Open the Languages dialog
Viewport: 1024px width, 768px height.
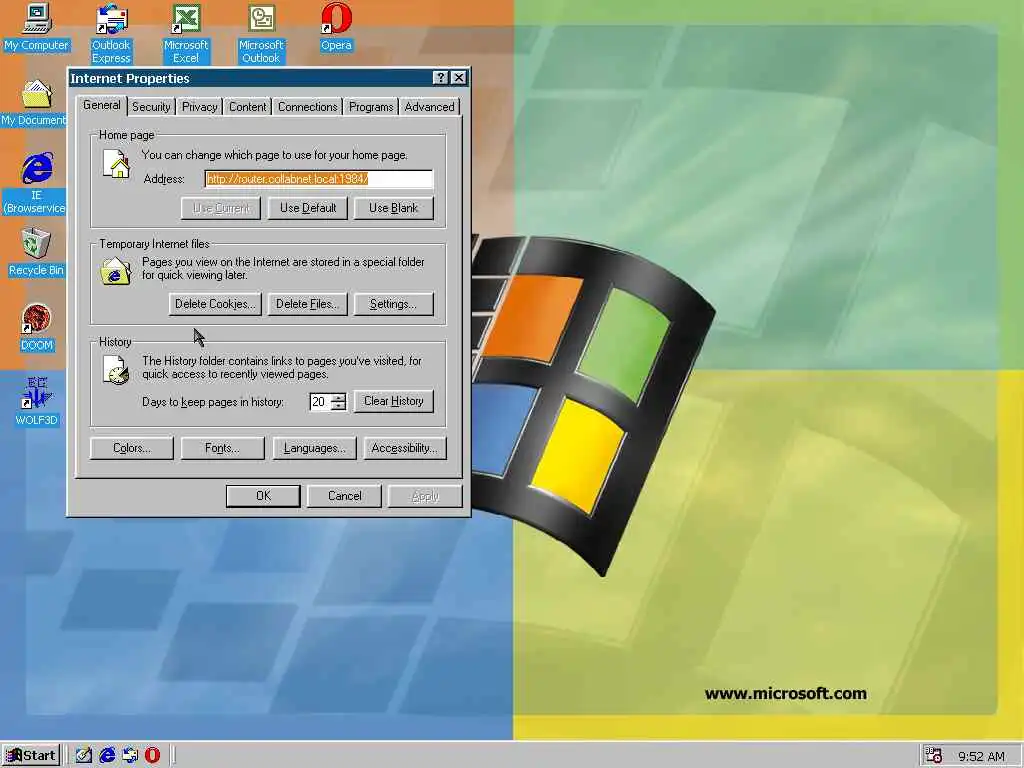(x=314, y=449)
